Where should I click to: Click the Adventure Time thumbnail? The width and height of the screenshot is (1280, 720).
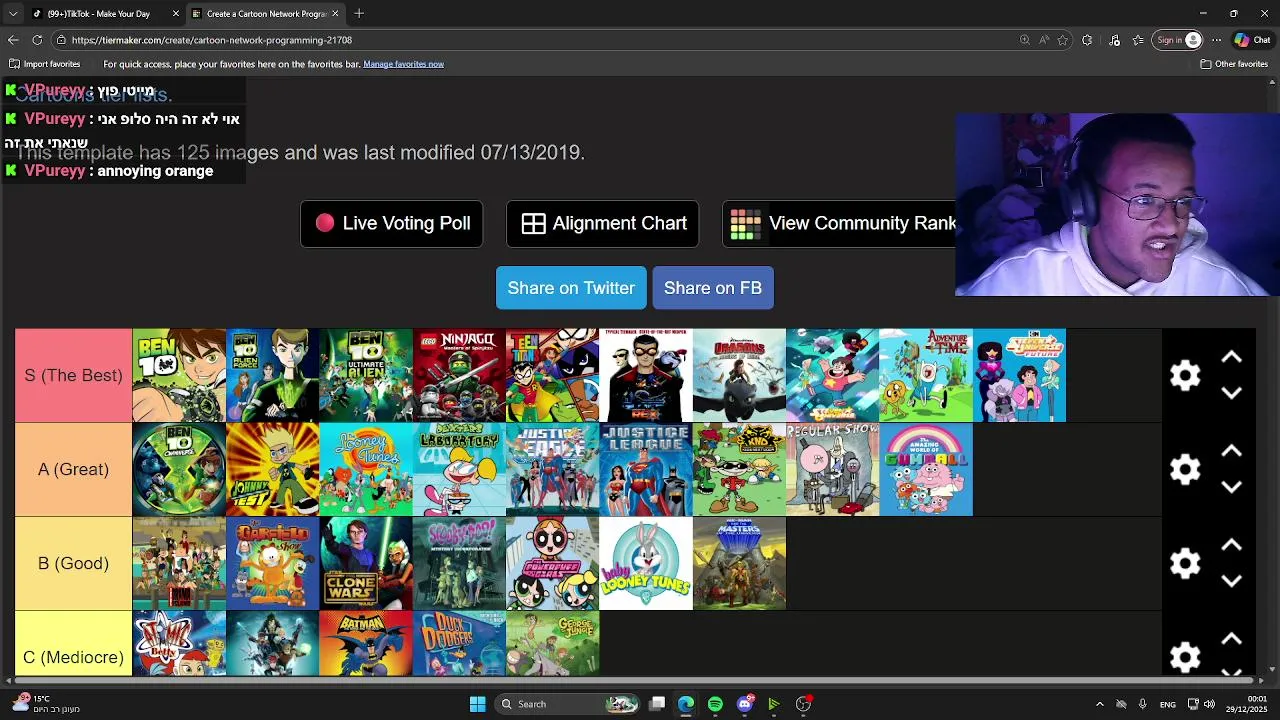pos(926,375)
